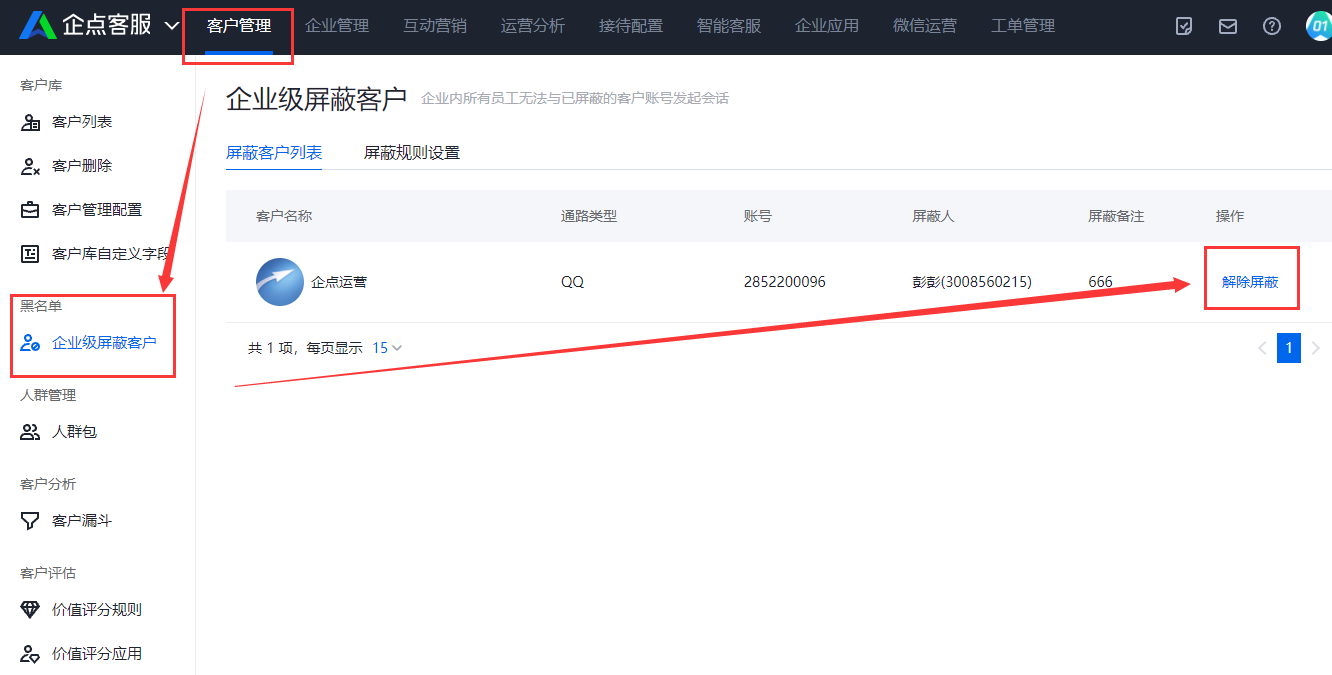Open 人群包 in sidebar
This screenshot has width=1332, height=675.
click(x=74, y=432)
